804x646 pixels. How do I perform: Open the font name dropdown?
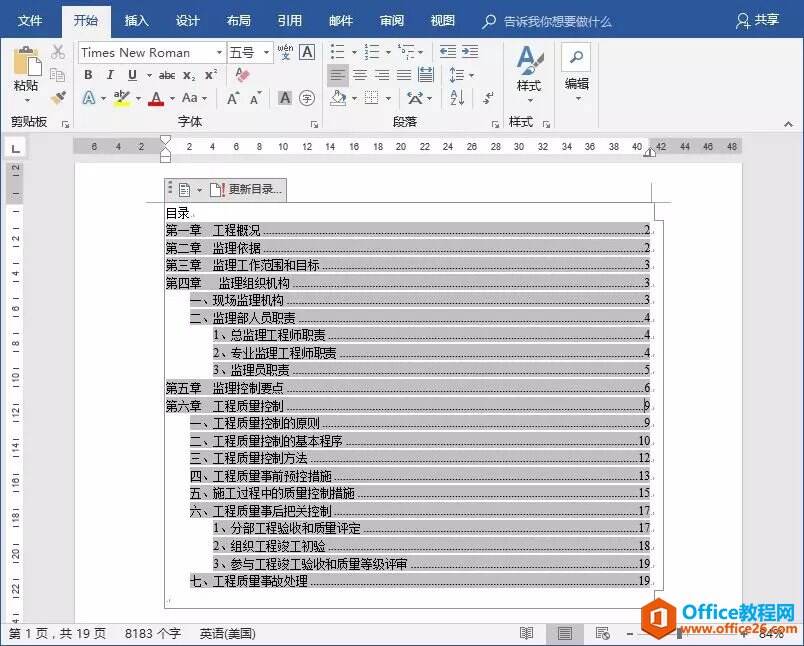pyautogui.click(x=219, y=52)
